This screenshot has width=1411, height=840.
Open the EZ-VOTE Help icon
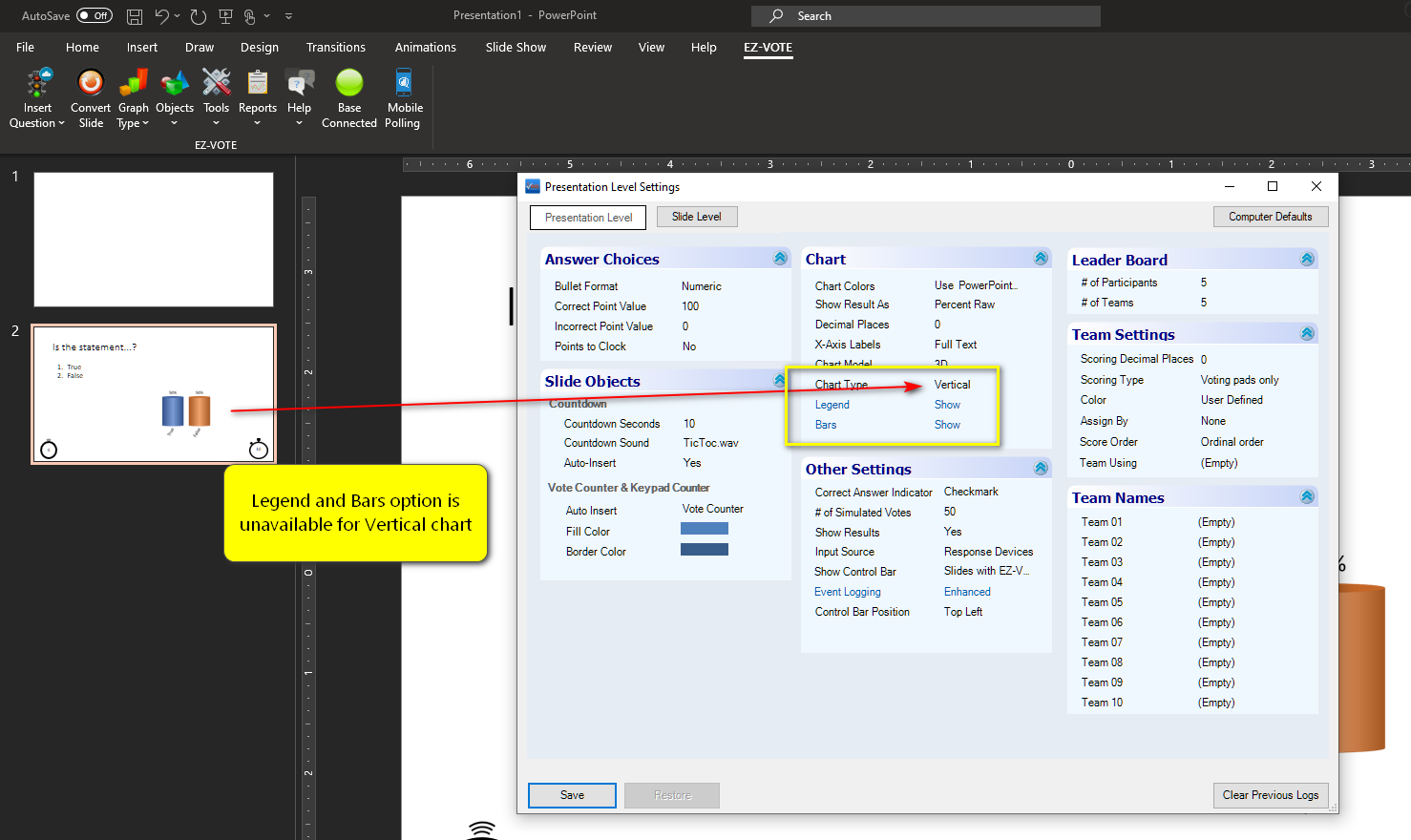(300, 84)
